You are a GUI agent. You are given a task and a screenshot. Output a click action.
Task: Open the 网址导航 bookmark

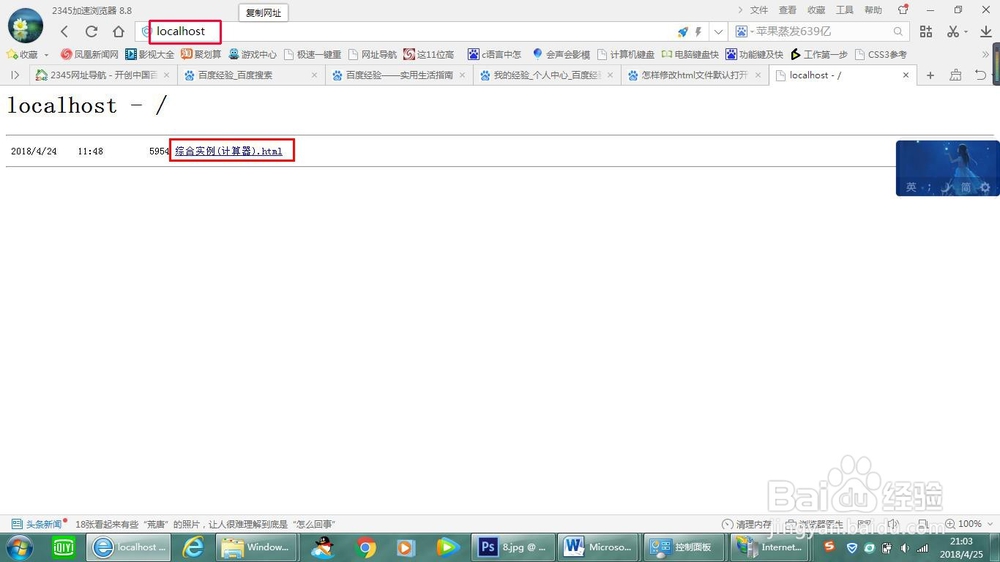tap(372, 54)
